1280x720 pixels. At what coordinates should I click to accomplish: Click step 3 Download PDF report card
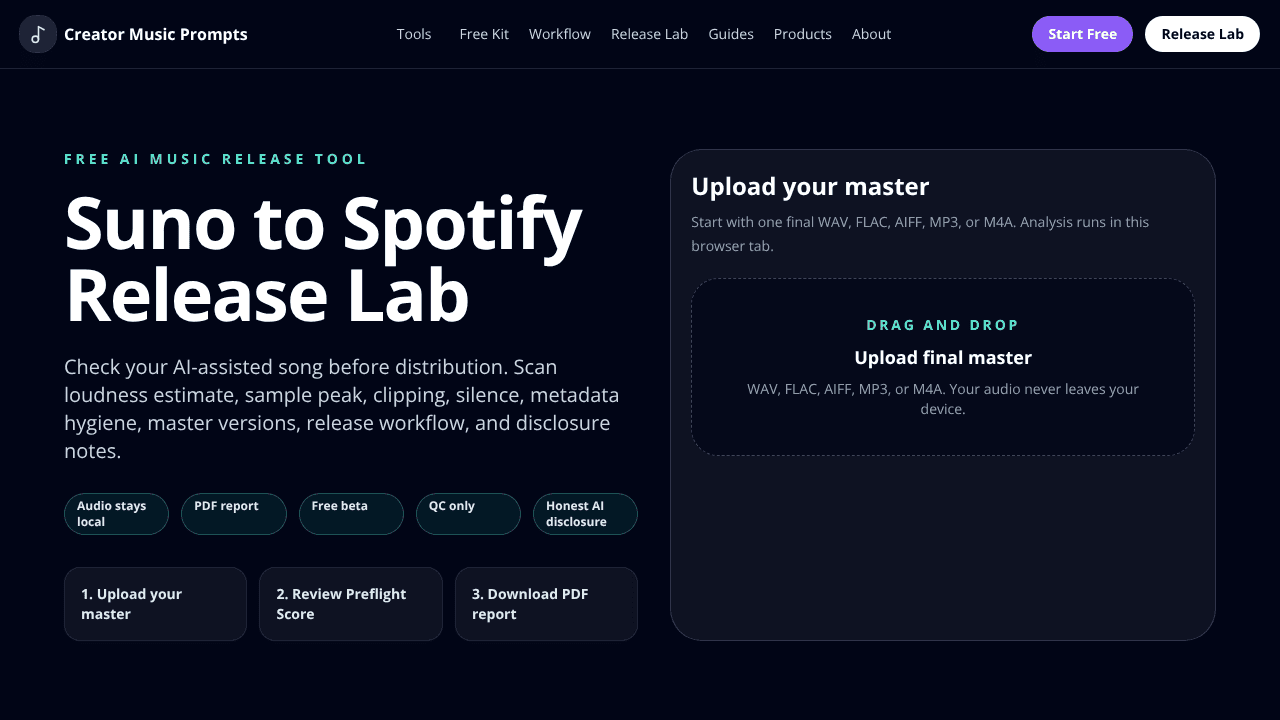[x=546, y=604]
